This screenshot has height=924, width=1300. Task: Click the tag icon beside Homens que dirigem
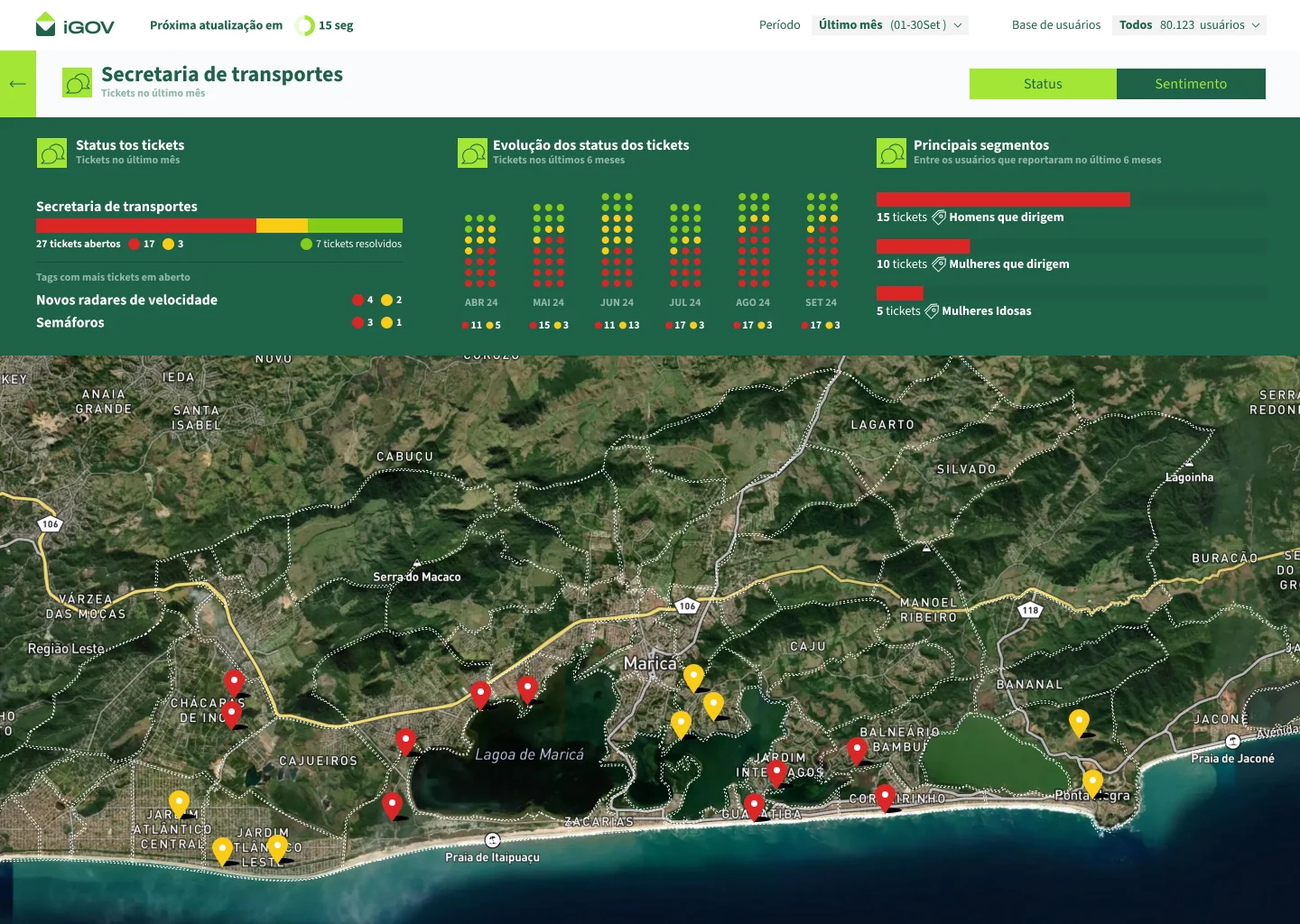(x=939, y=217)
